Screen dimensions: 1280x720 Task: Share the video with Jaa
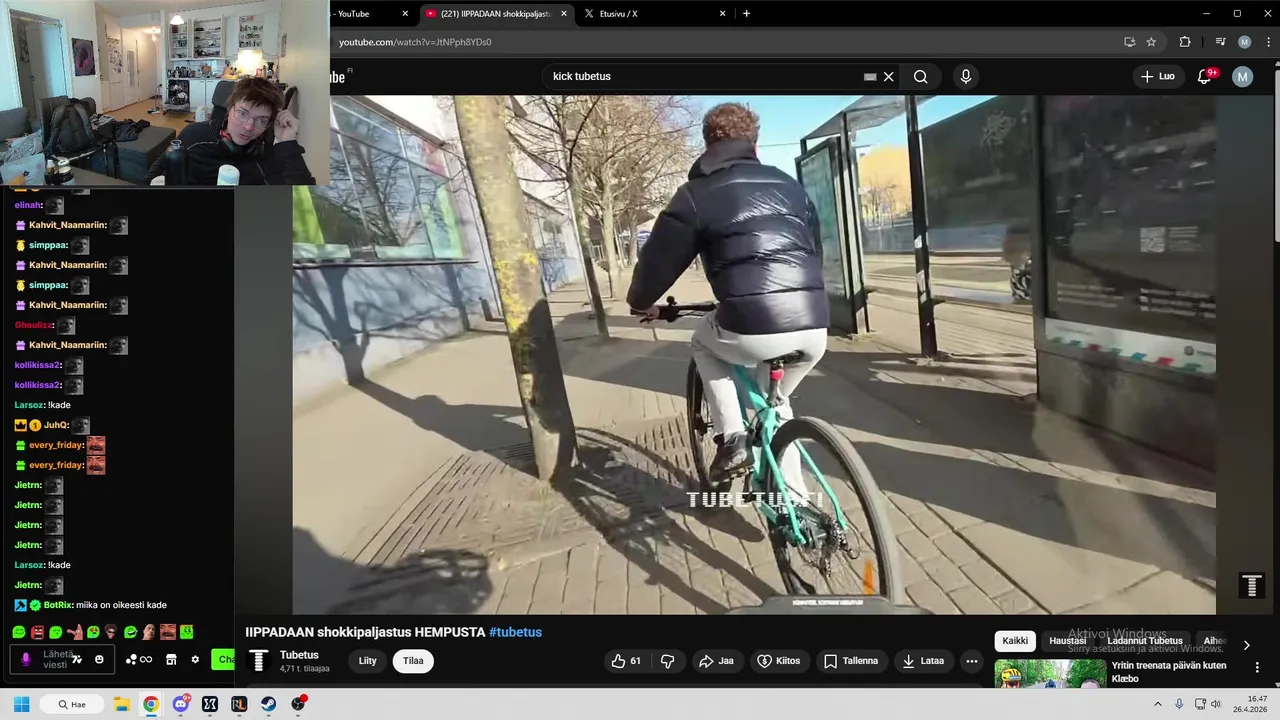[x=716, y=661]
